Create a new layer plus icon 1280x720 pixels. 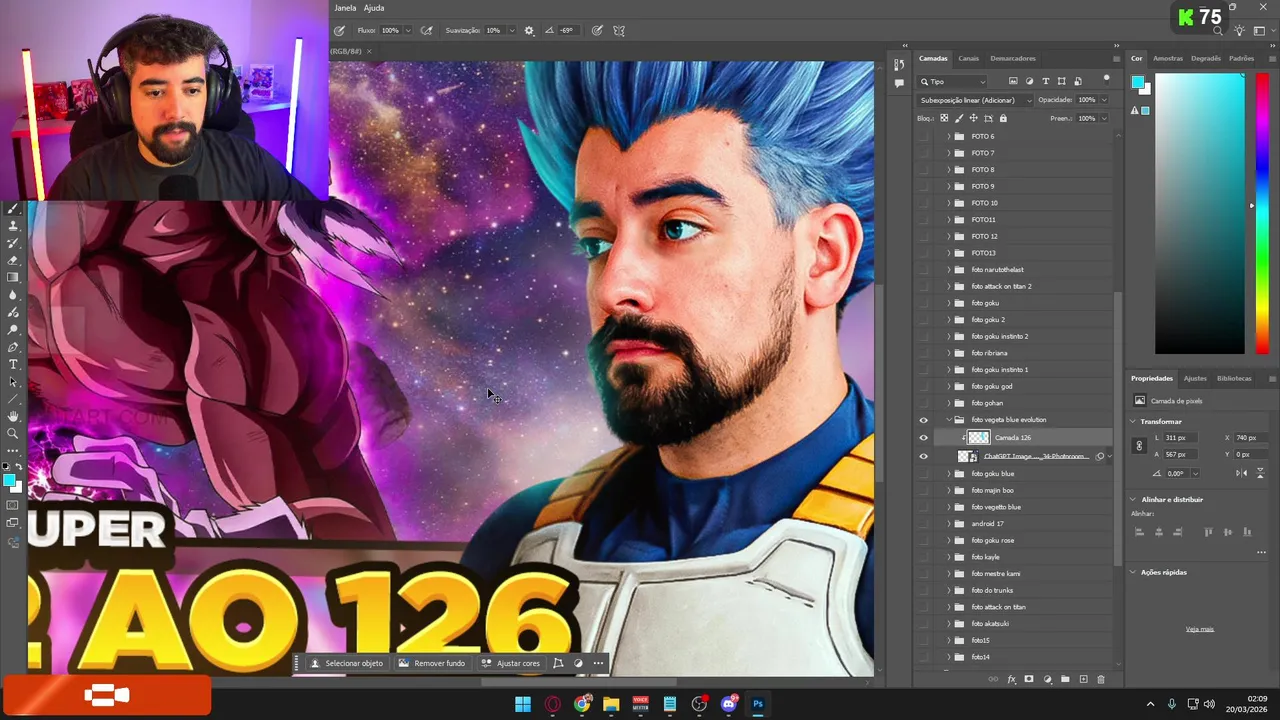click(1083, 679)
